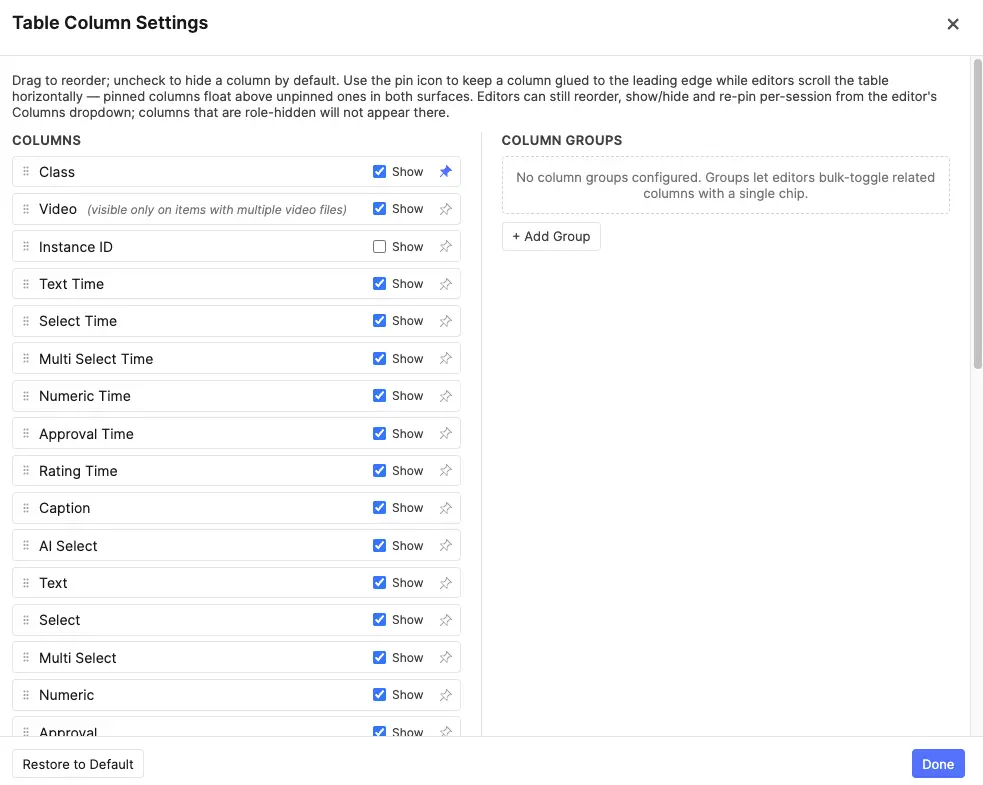Click the drag handle of Class row

(26, 171)
